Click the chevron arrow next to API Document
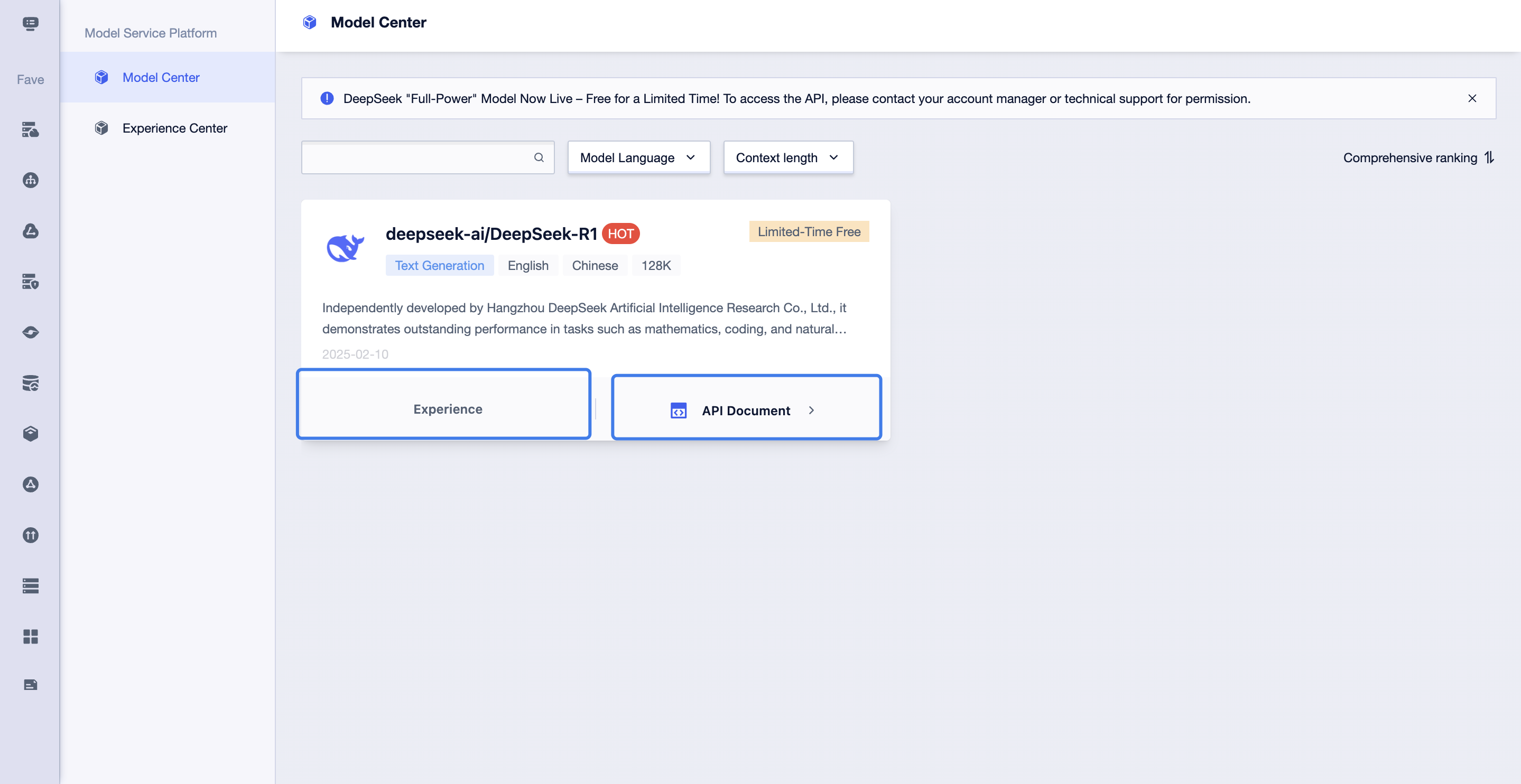Viewport: 1521px width, 784px height. click(811, 410)
